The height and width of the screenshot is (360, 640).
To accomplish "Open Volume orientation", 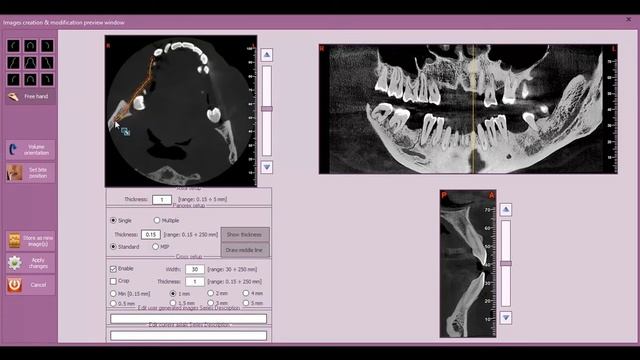I will (30, 150).
